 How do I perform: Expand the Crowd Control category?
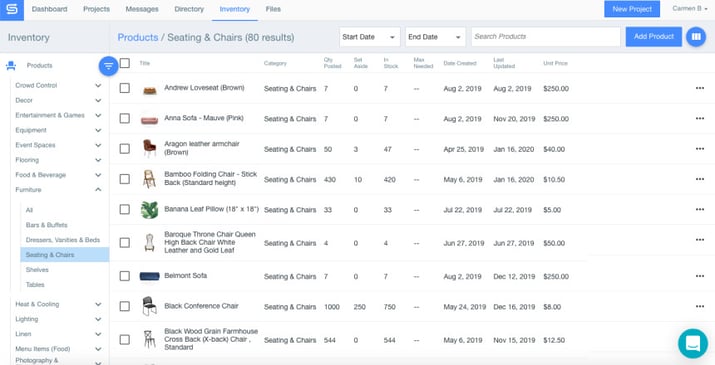(98, 85)
